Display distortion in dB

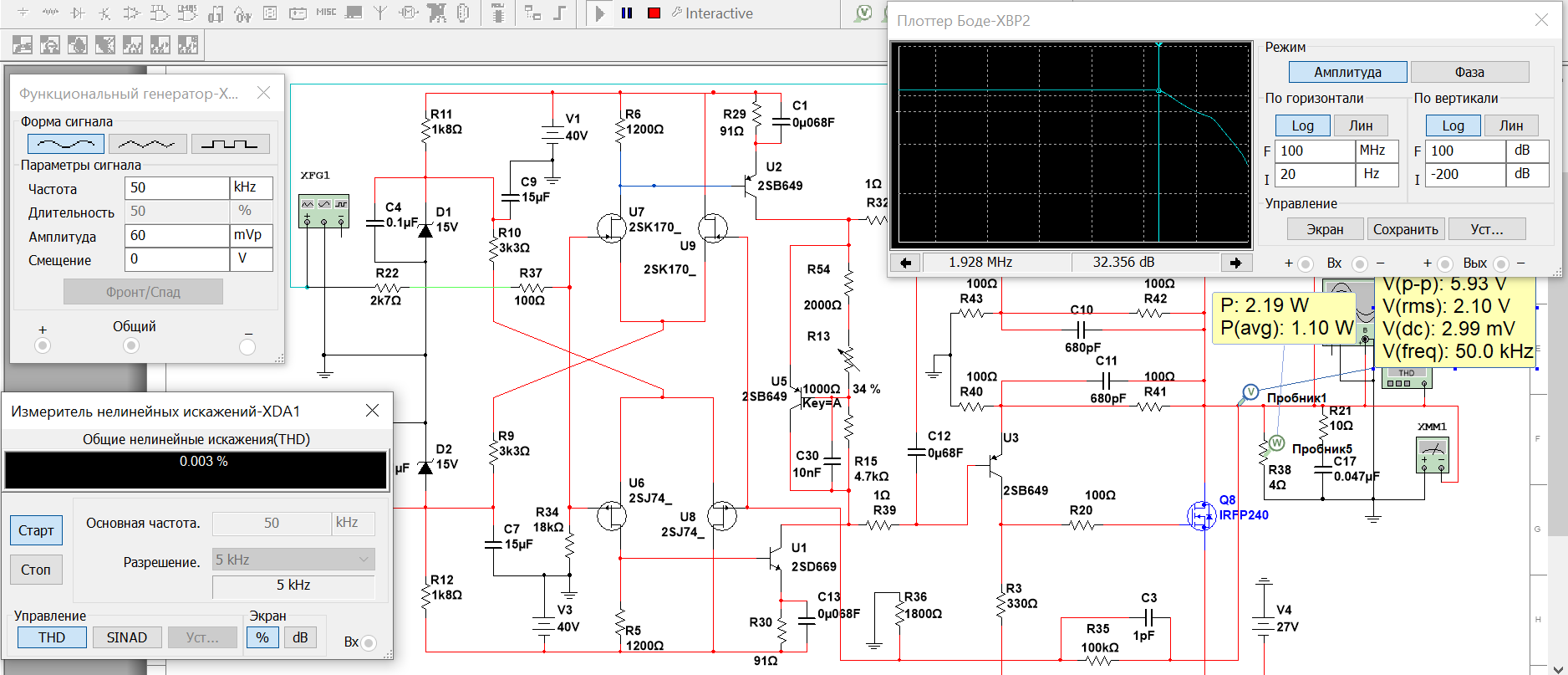[x=300, y=637]
